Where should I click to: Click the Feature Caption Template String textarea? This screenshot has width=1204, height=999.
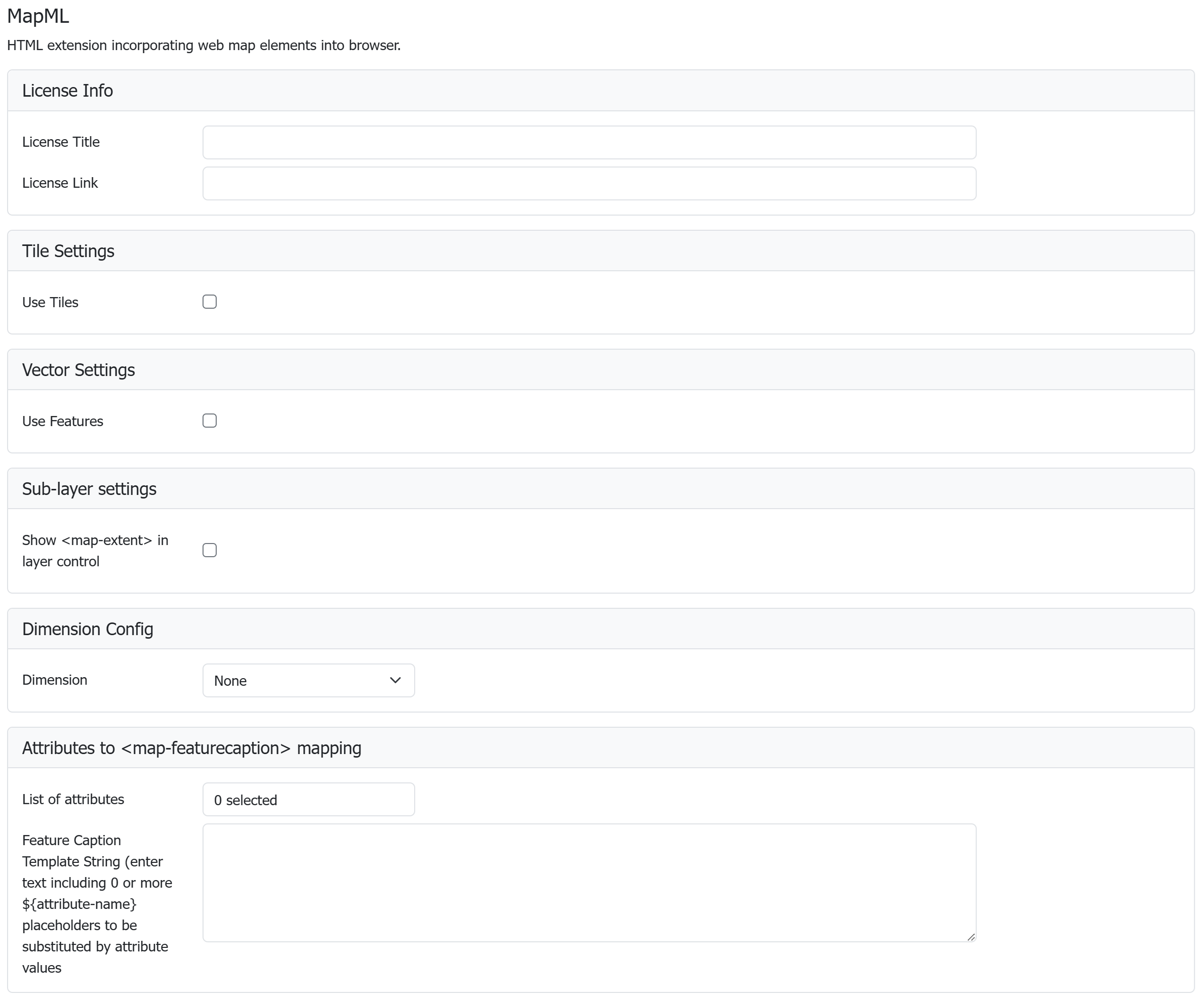tap(589, 882)
